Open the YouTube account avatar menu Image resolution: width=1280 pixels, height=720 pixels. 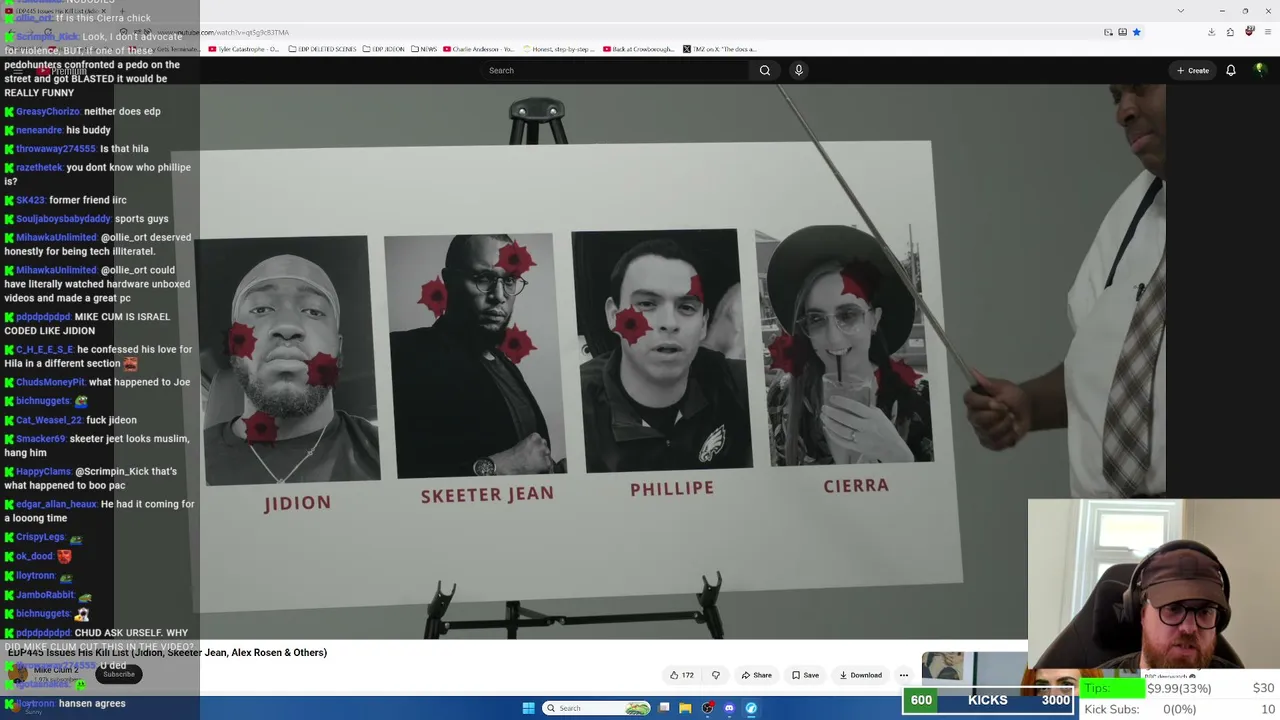point(1260,70)
